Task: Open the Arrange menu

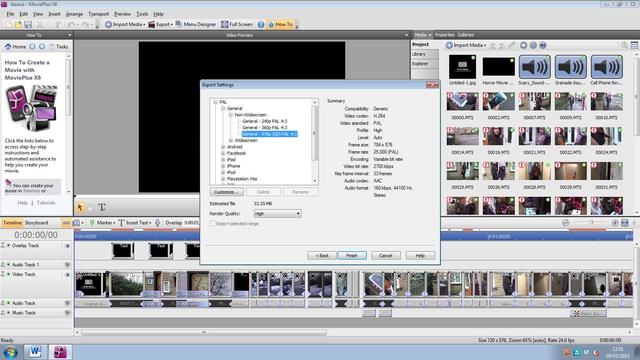Action: (74, 14)
